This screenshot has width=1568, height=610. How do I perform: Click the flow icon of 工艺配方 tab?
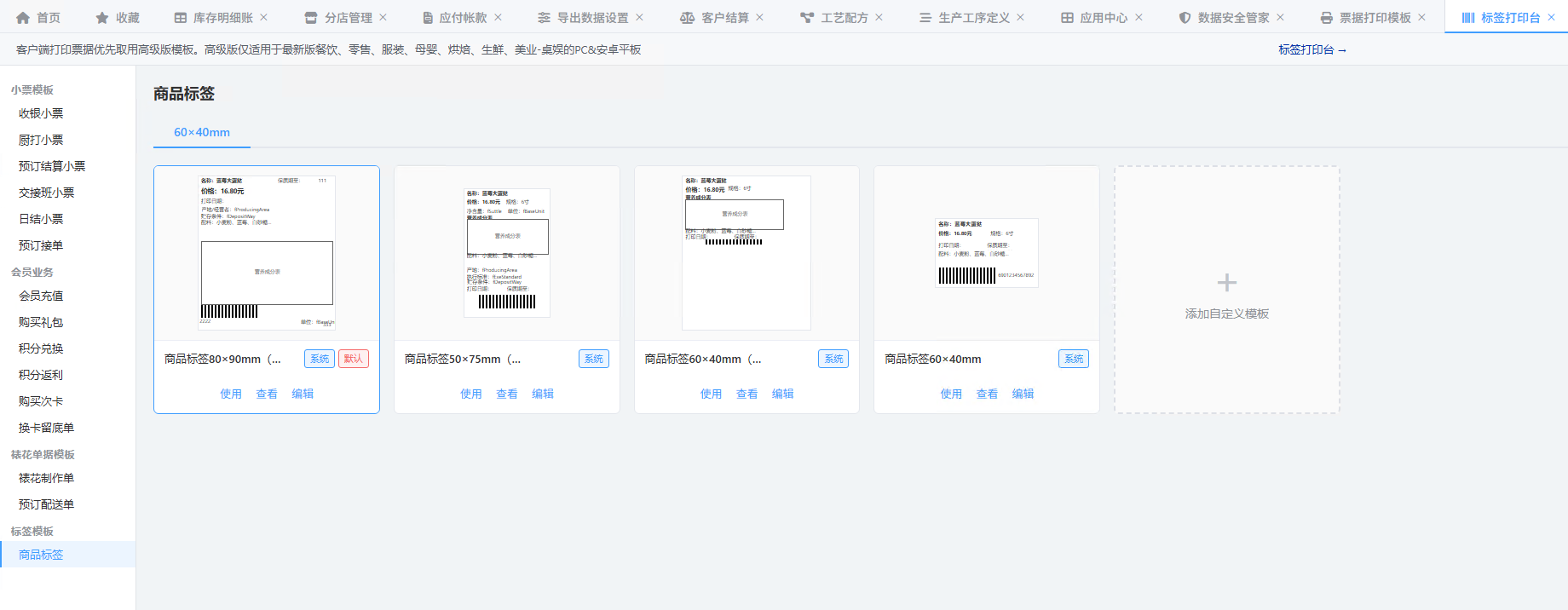click(x=807, y=17)
